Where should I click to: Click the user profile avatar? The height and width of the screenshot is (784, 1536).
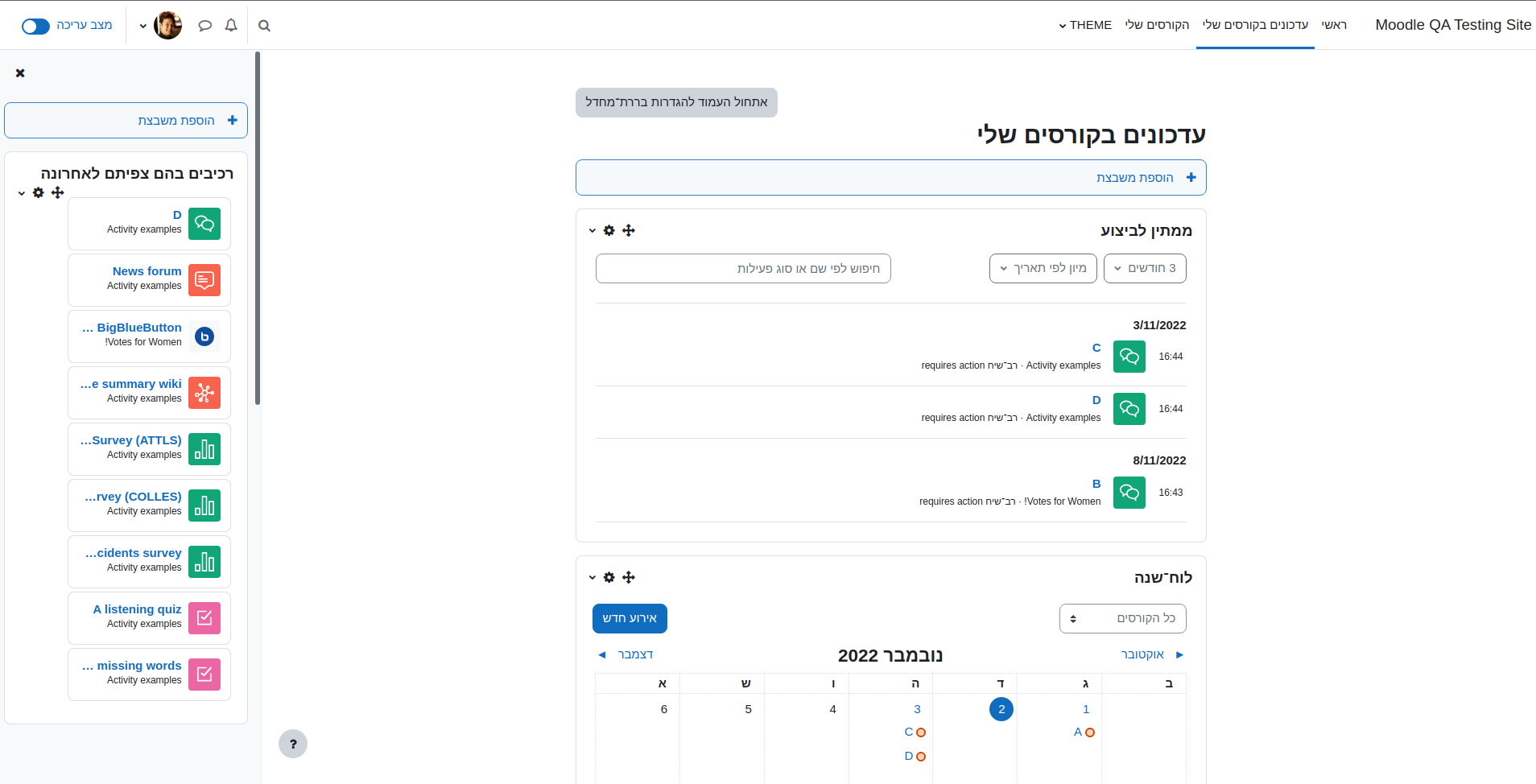click(167, 26)
